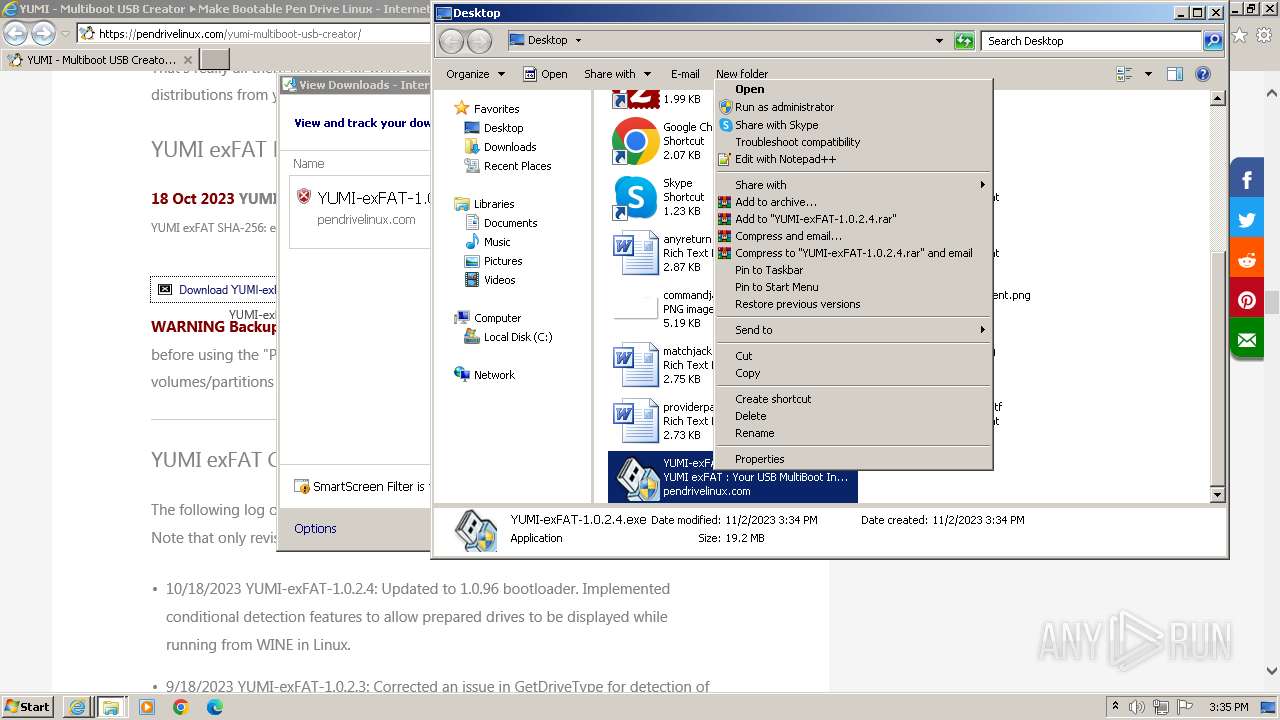
Task: Share page via Twitter icon
Action: coord(1247,220)
